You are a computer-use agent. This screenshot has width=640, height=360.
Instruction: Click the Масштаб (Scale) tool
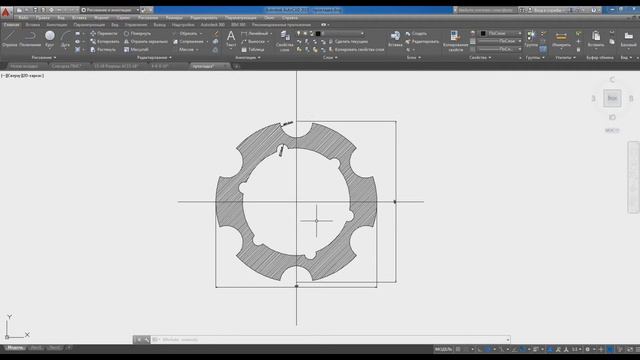136,50
